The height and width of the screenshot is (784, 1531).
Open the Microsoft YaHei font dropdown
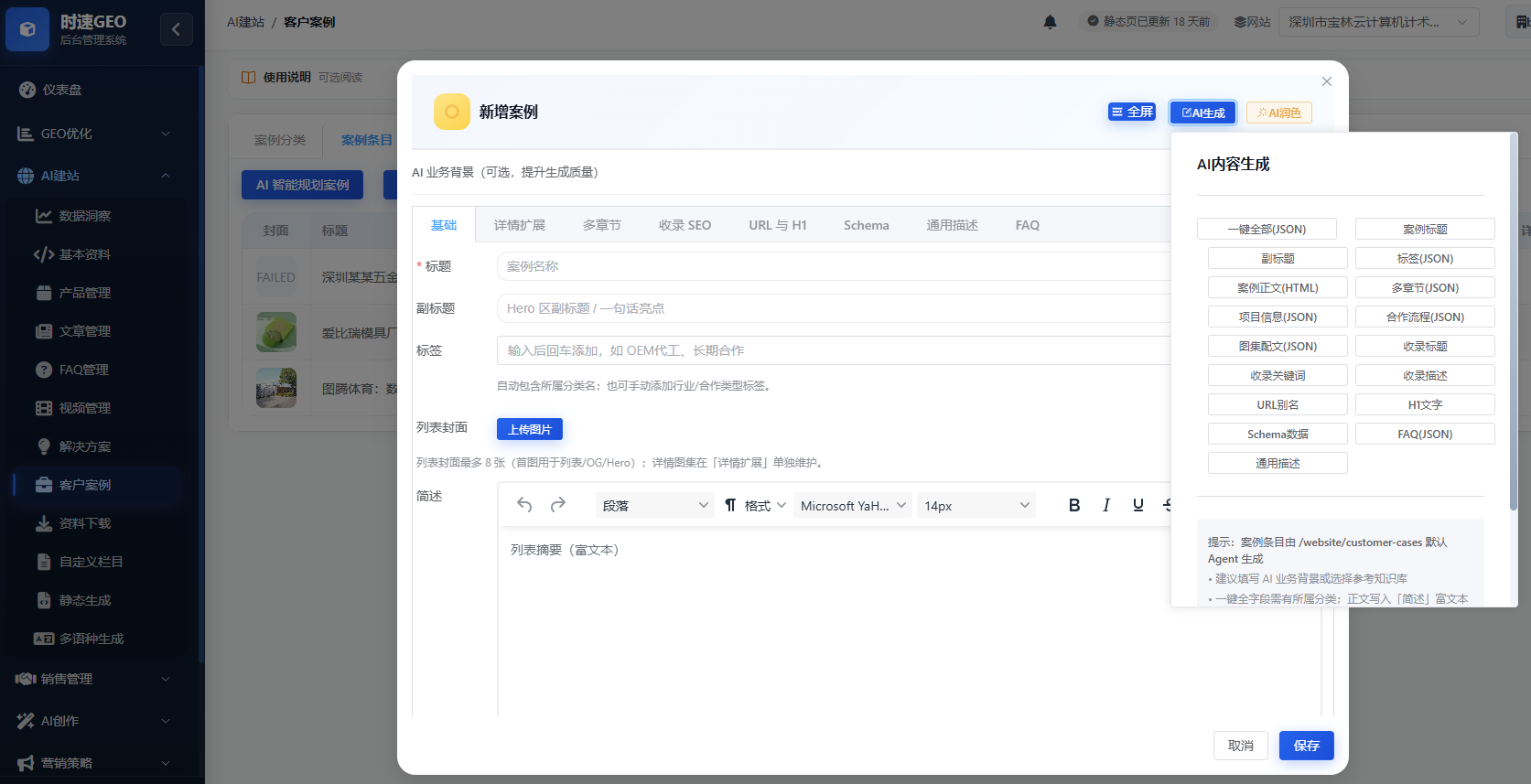[853, 505]
